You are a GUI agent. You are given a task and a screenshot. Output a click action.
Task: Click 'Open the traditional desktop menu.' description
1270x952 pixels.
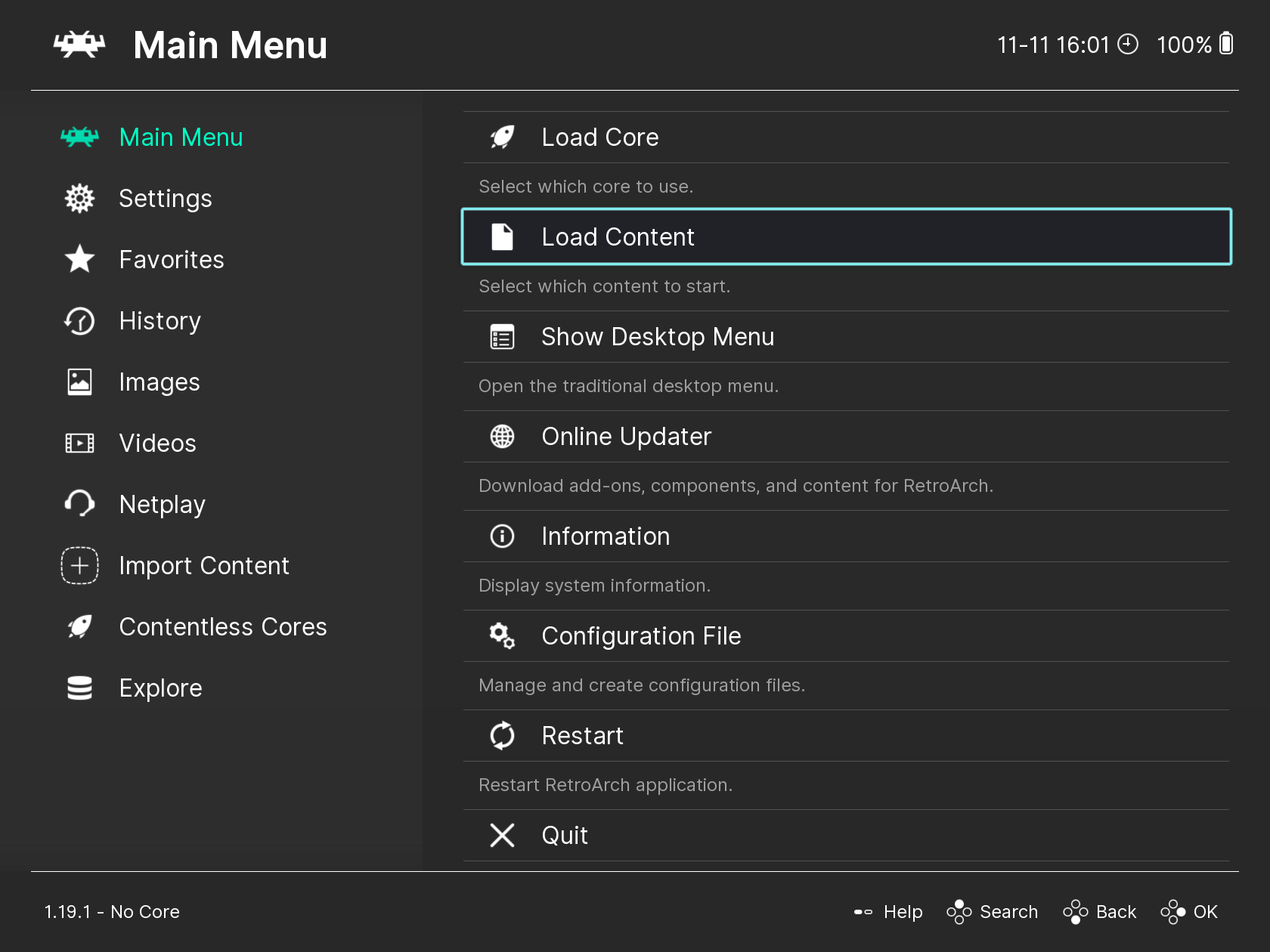[628, 386]
